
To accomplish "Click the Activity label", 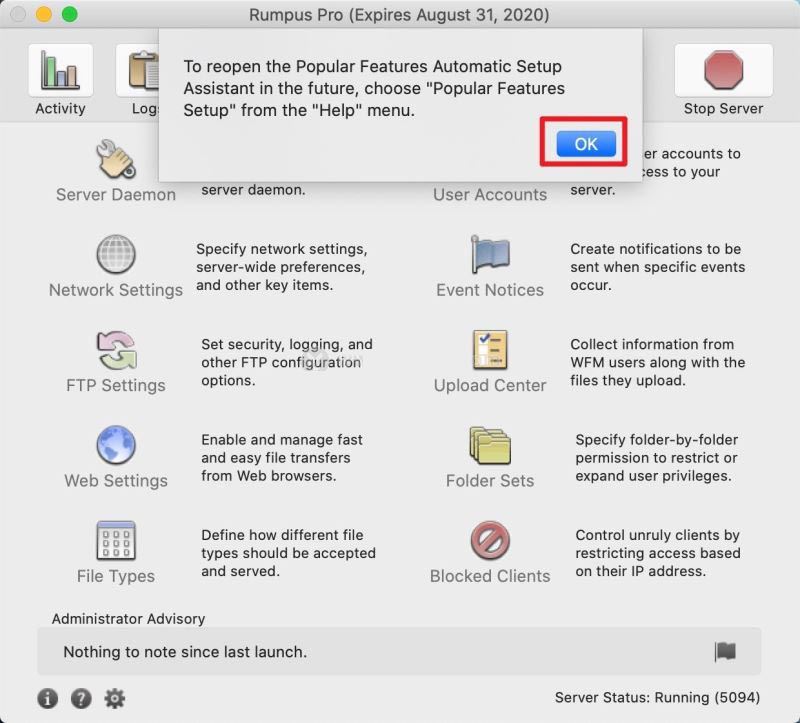I will click(x=61, y=109).
